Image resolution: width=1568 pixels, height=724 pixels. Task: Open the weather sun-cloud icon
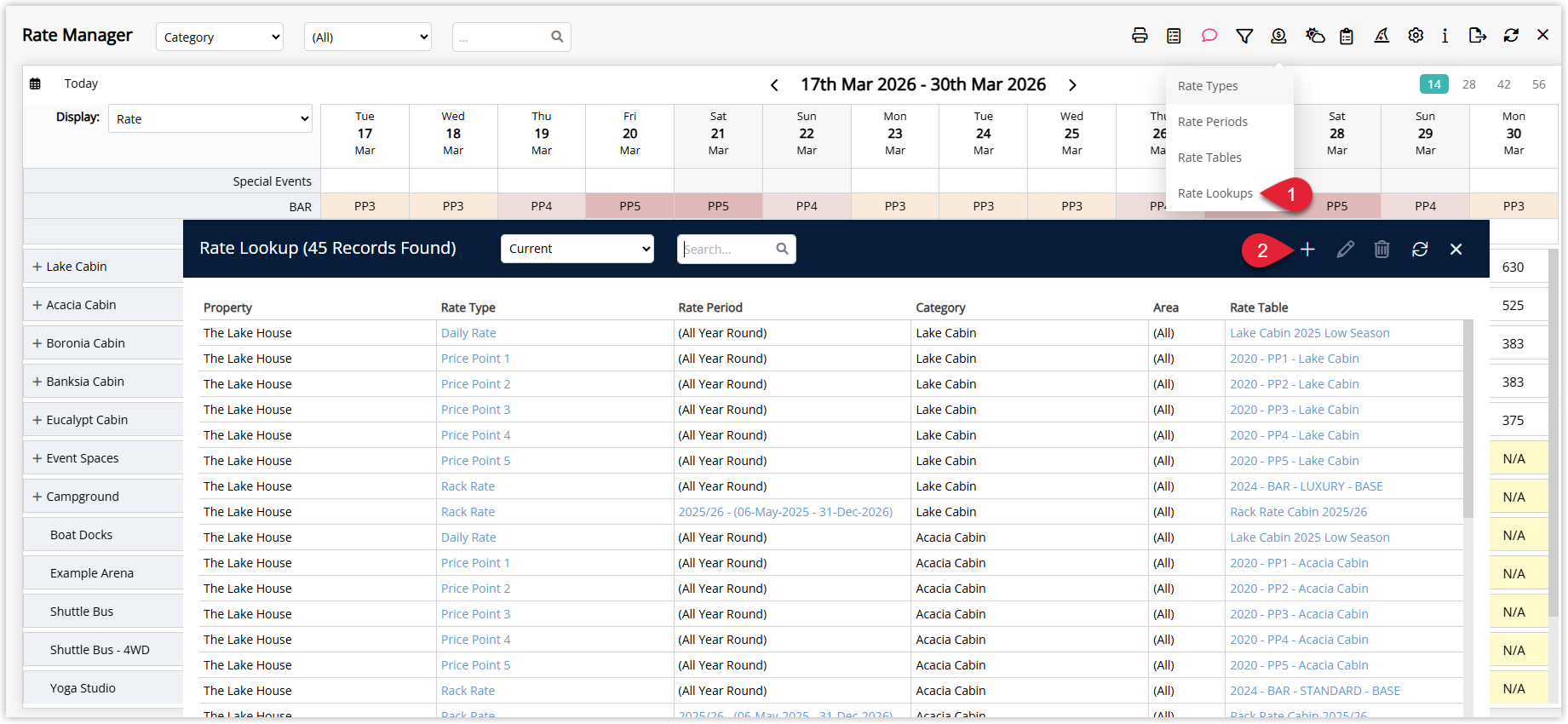pyautogui.click(x=1315, y=36)
